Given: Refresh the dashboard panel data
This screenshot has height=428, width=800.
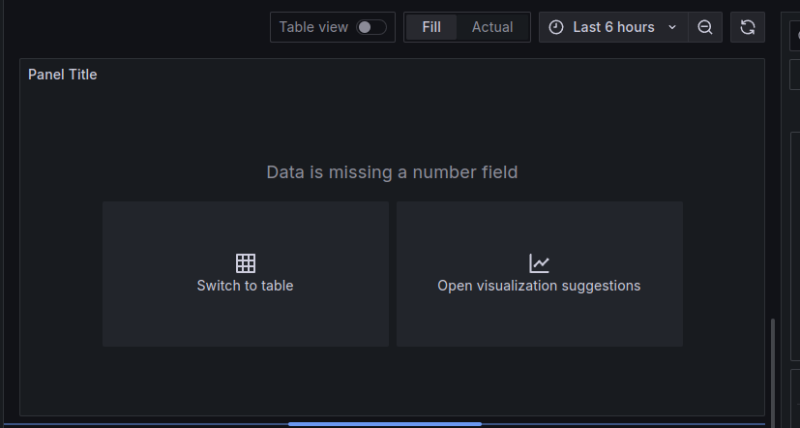Looking at the screenshot, I should tap(747, 27).
